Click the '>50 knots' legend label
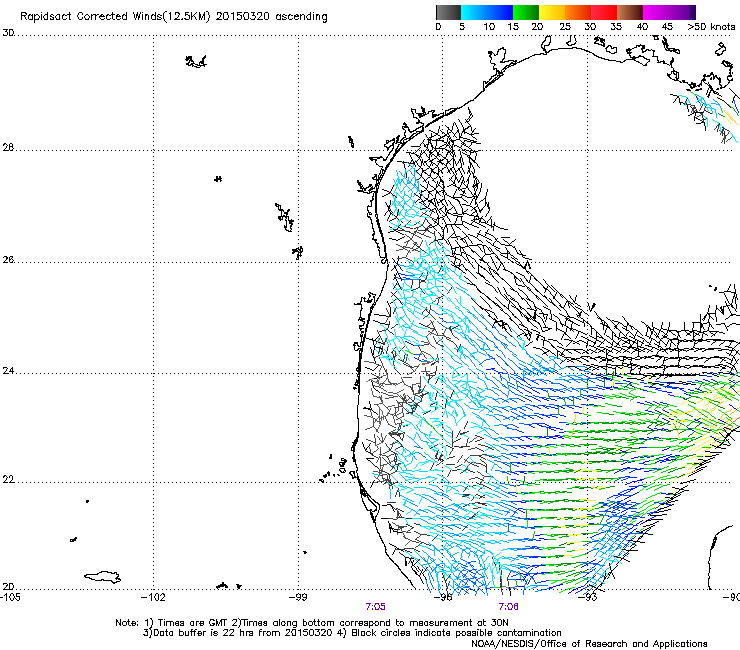Image resolution: width=740 pixels, height=650 pixels. click(x=711, y=27)
